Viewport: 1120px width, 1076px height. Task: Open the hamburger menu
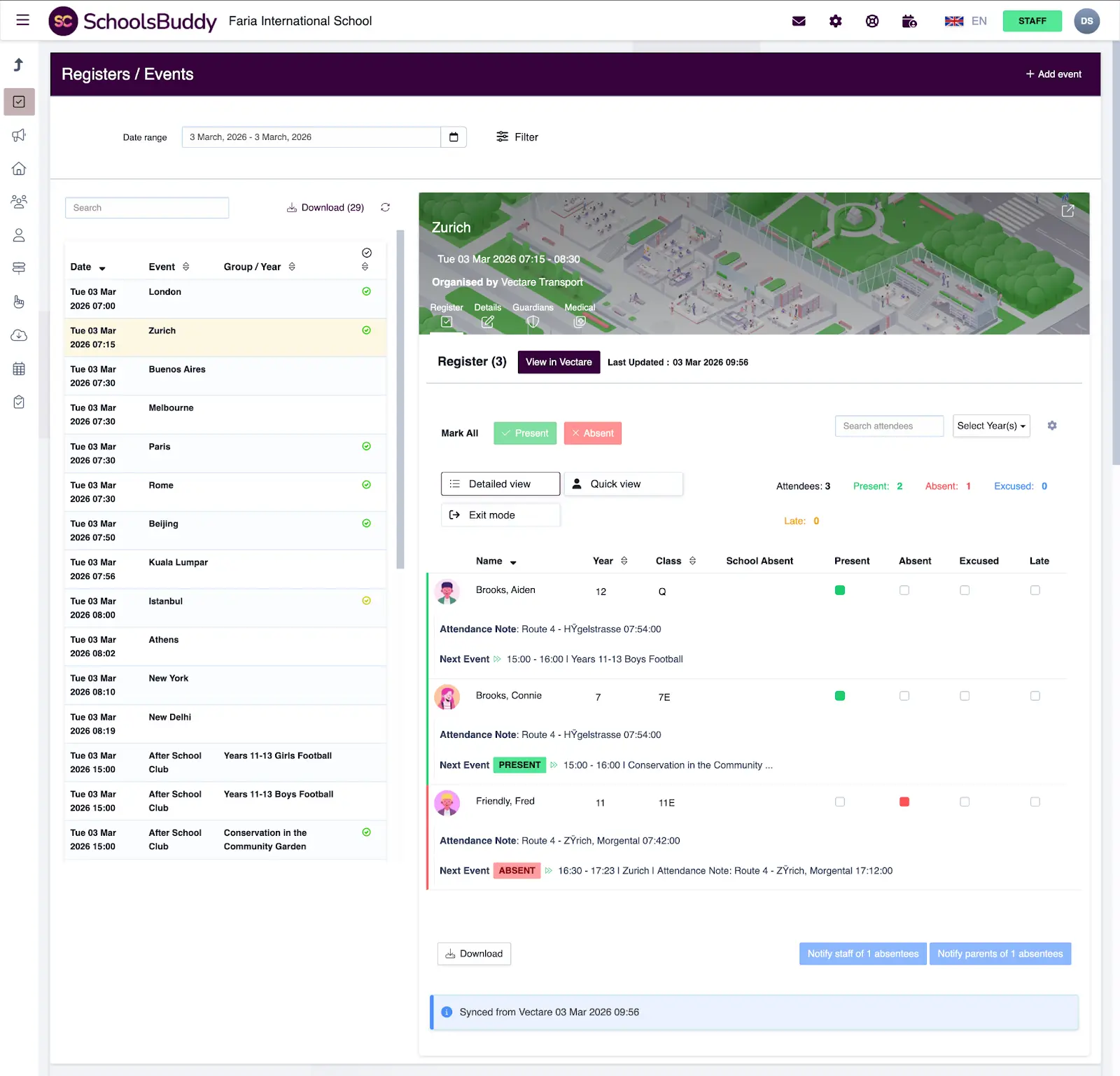(22, 20)
